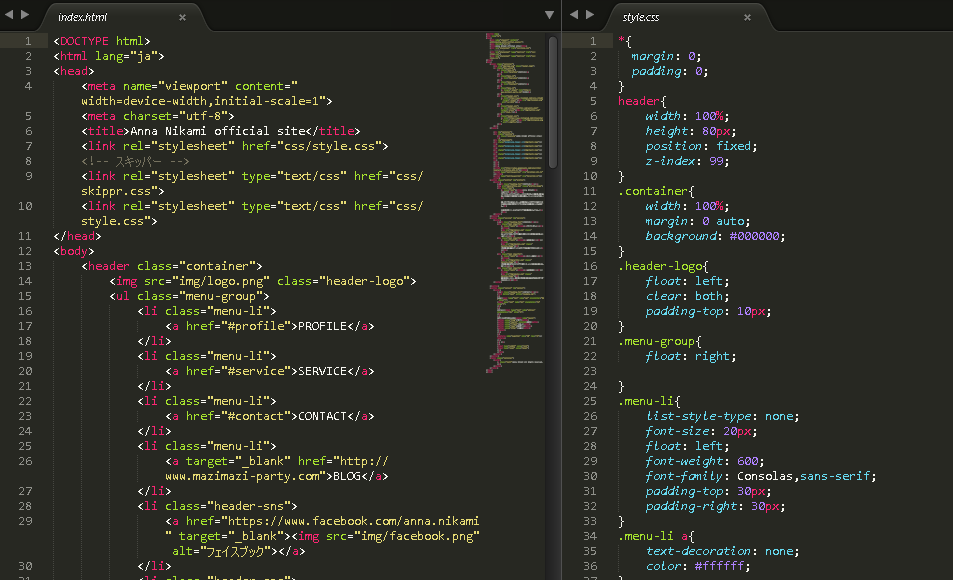
Task: Click the .header-logo selector line
Action: click(663, 266)
